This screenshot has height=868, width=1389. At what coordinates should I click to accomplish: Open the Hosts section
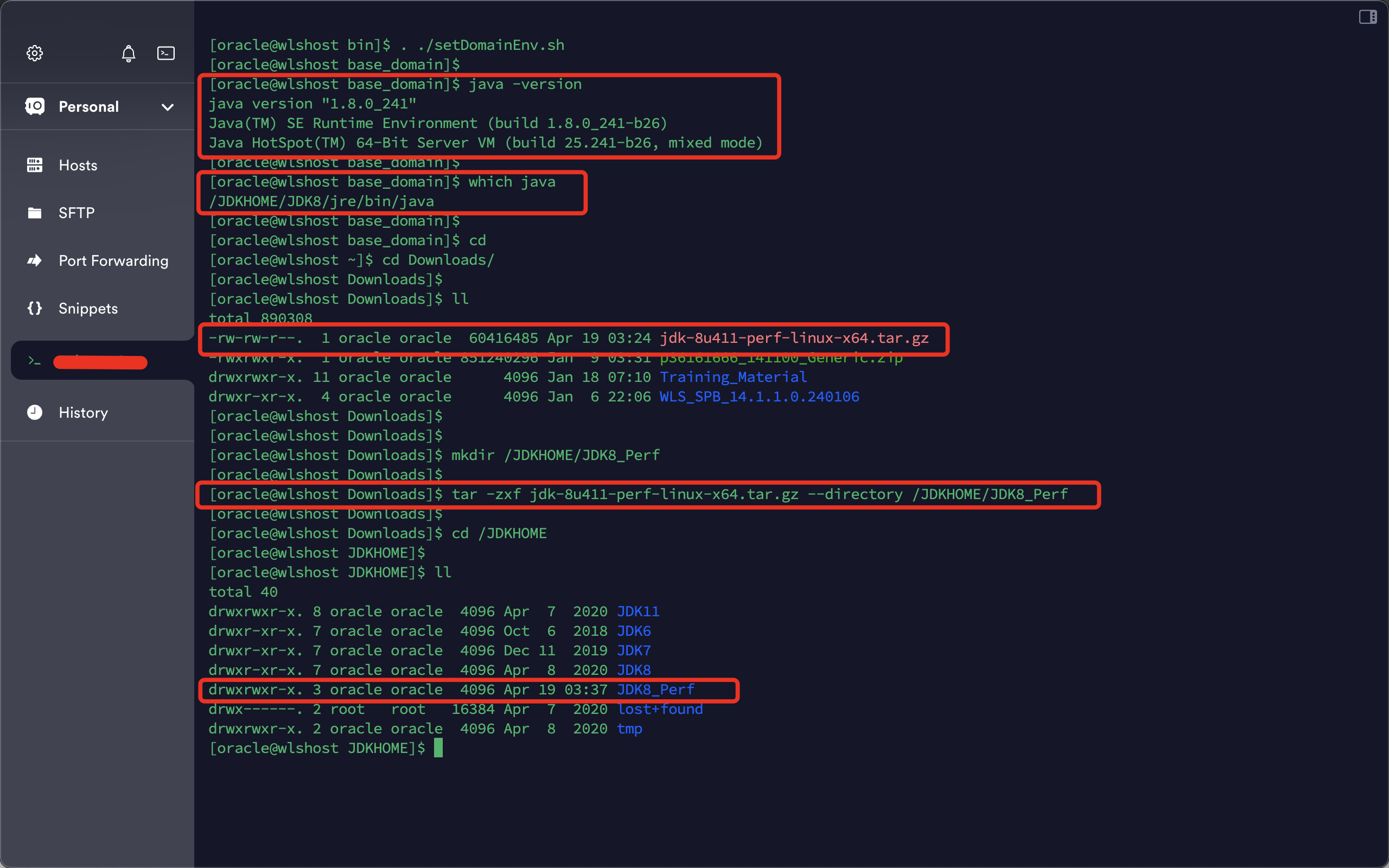point(78,165)
